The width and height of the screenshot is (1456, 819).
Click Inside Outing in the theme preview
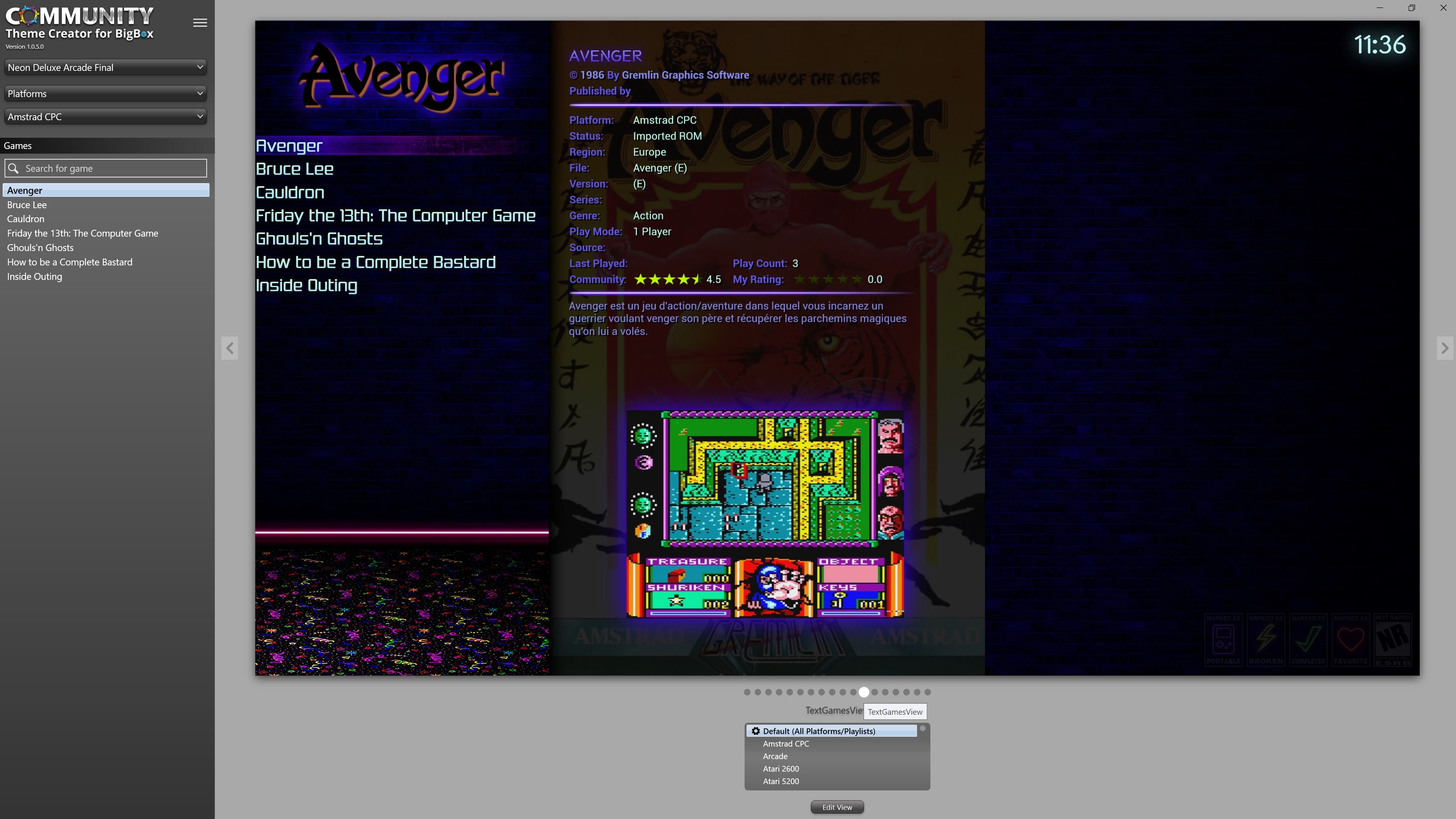pyautogui.click(x=306, y=286)
